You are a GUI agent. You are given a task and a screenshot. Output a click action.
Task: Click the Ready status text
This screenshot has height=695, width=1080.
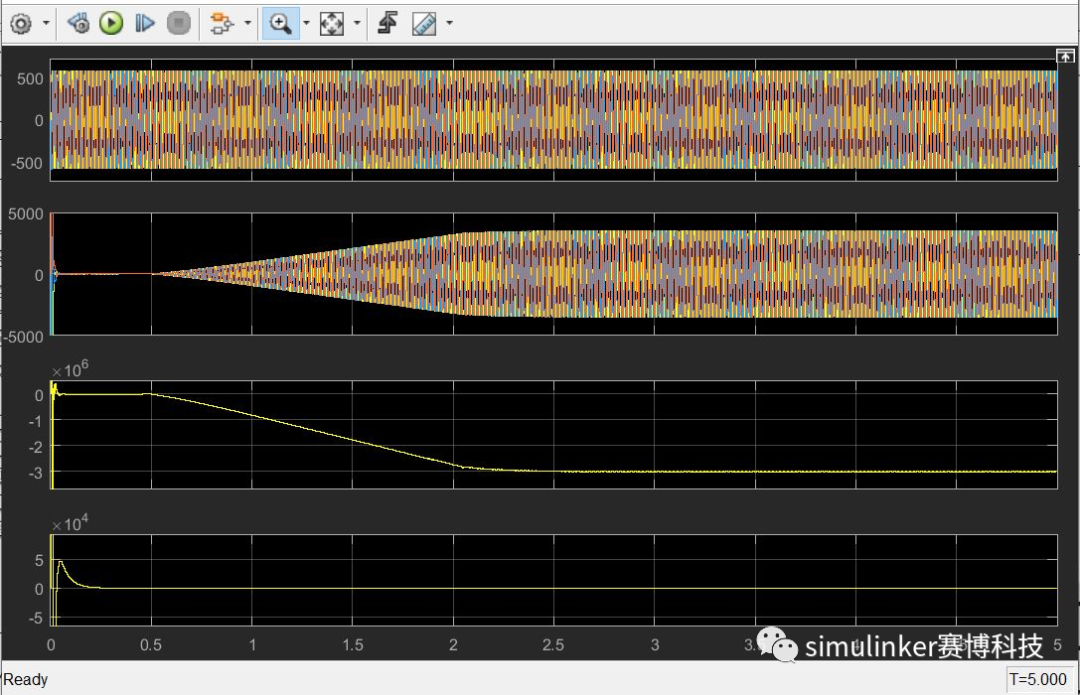(x=25, y=680)
